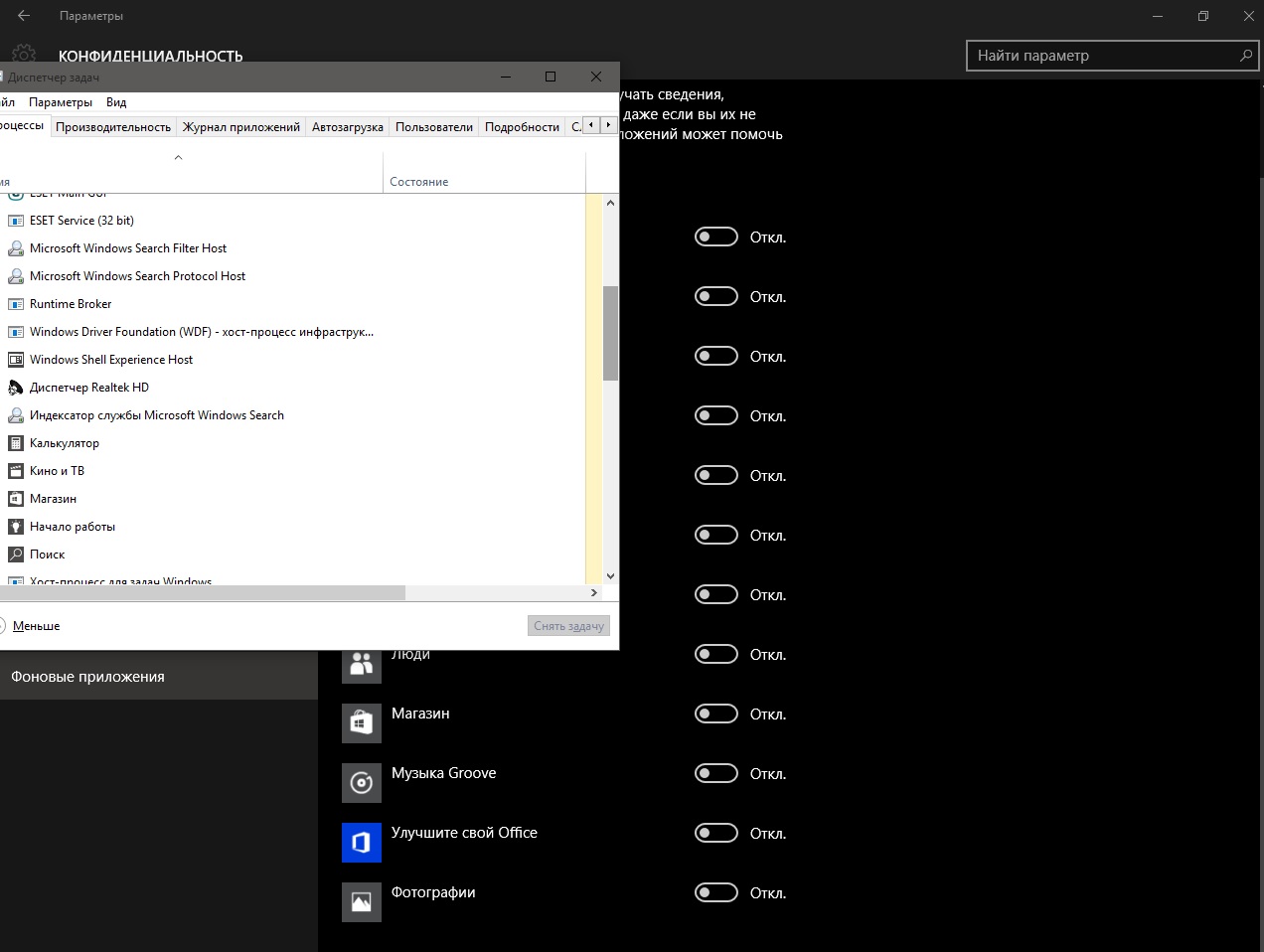Turn on background toggle for Магазин
The height and width of the screenshot is (952, 1264).
coord(716,714)
